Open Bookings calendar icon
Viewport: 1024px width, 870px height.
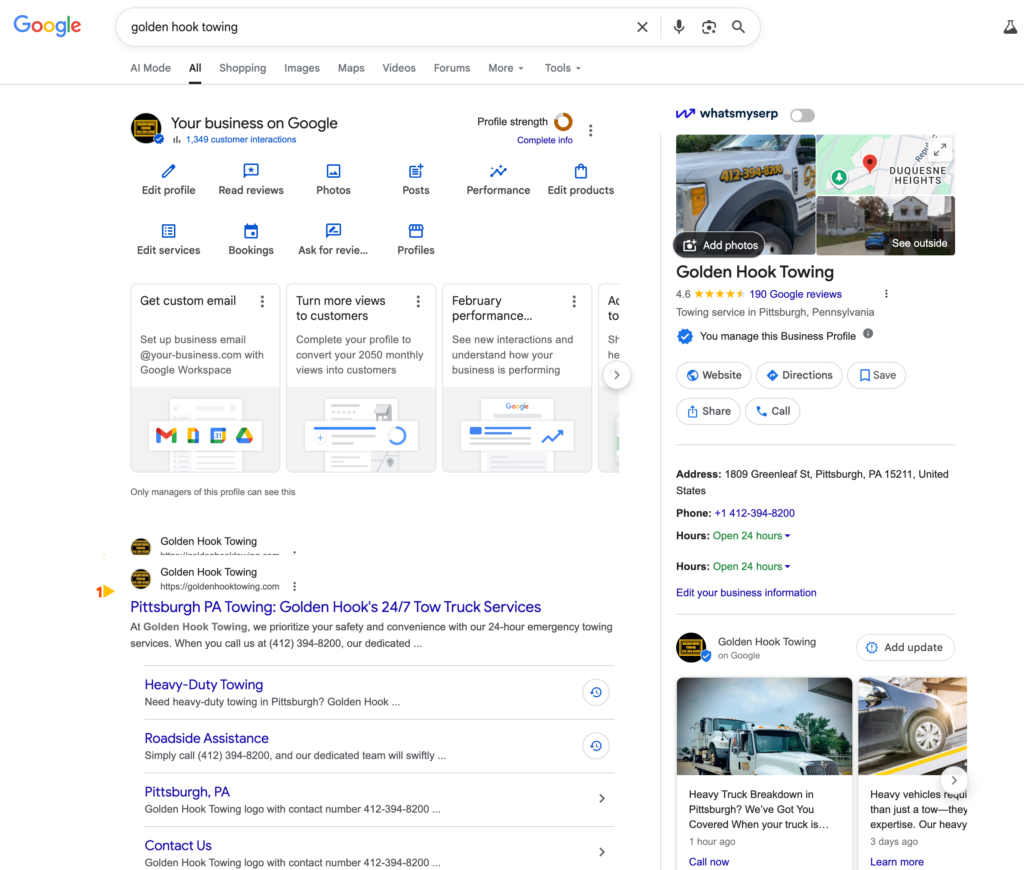251,232
